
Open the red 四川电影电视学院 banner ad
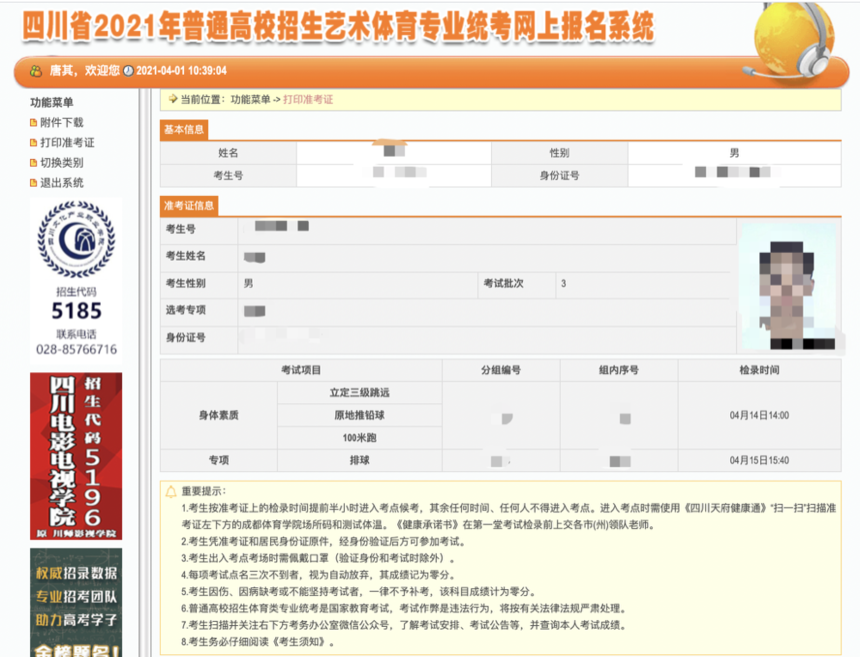tap(76, 456)
